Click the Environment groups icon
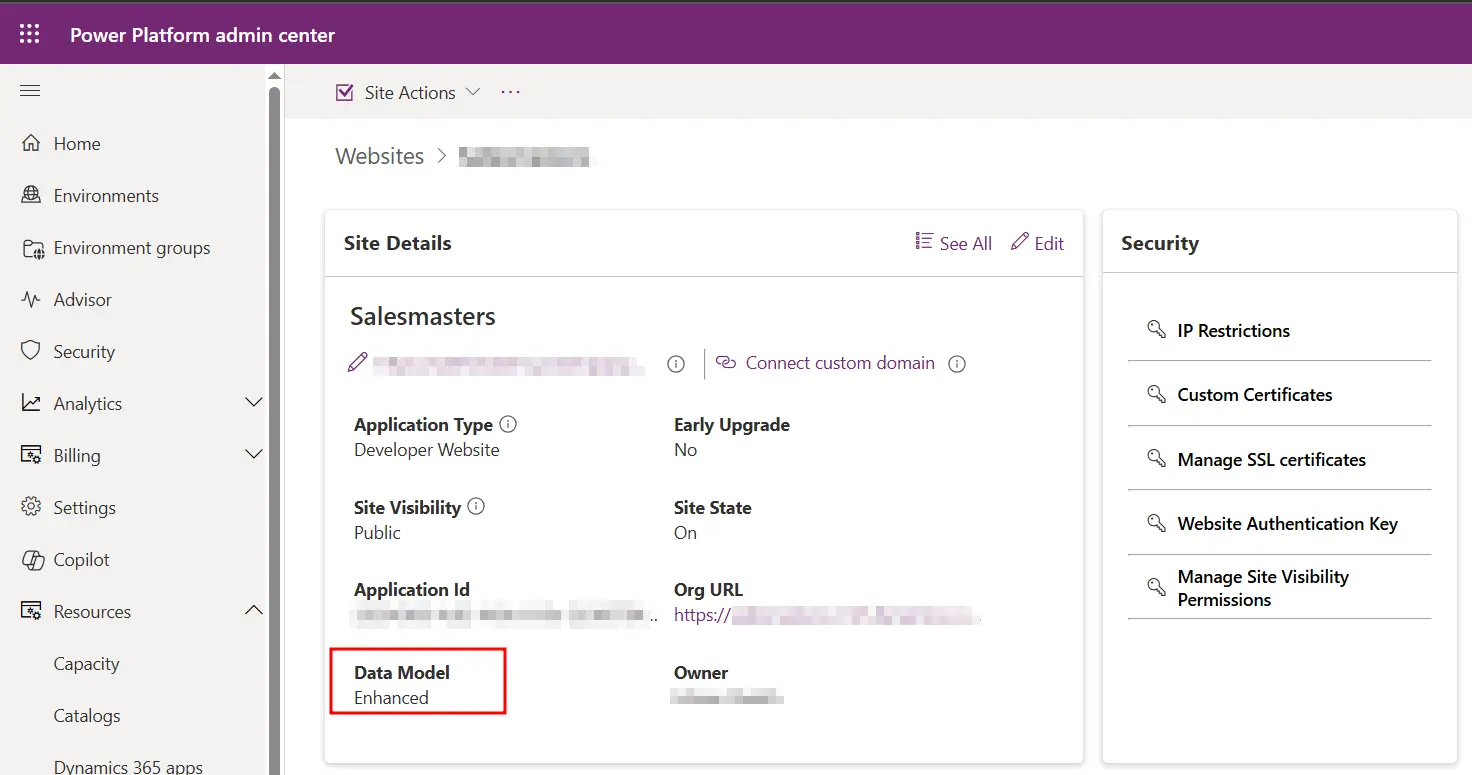 click(33, 248)
